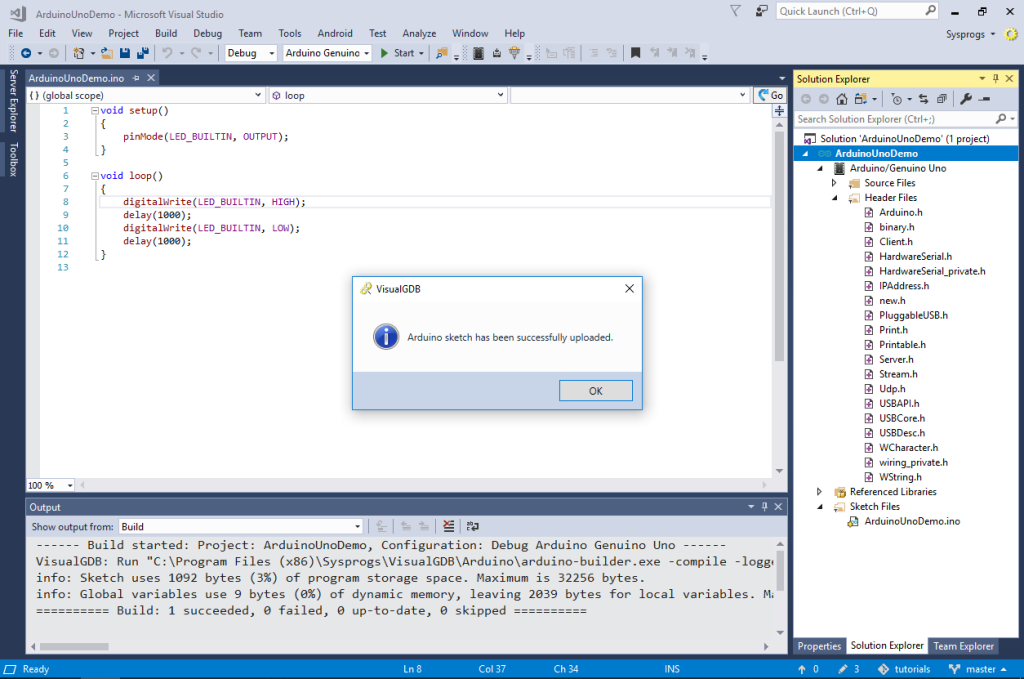The image size is (1024, 679).
Task: Click the Output horizontal scrollbar thumb
Action: [x=74, y=646]
